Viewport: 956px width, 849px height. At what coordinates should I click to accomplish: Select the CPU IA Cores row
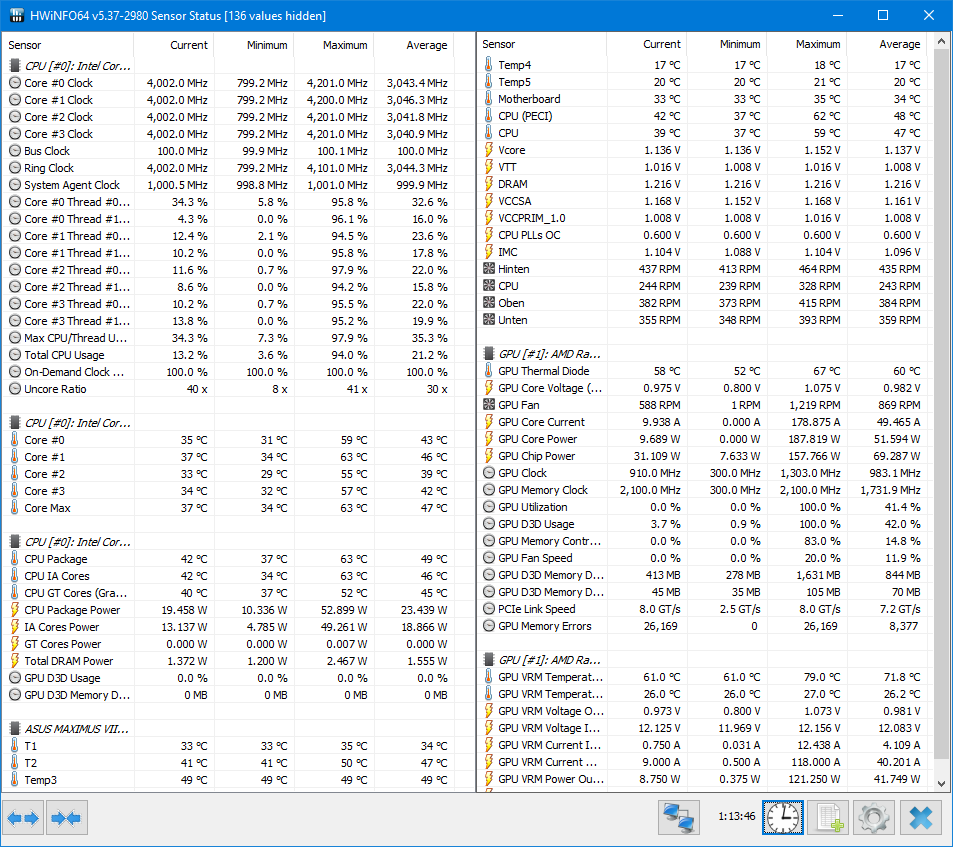(229, 577)
